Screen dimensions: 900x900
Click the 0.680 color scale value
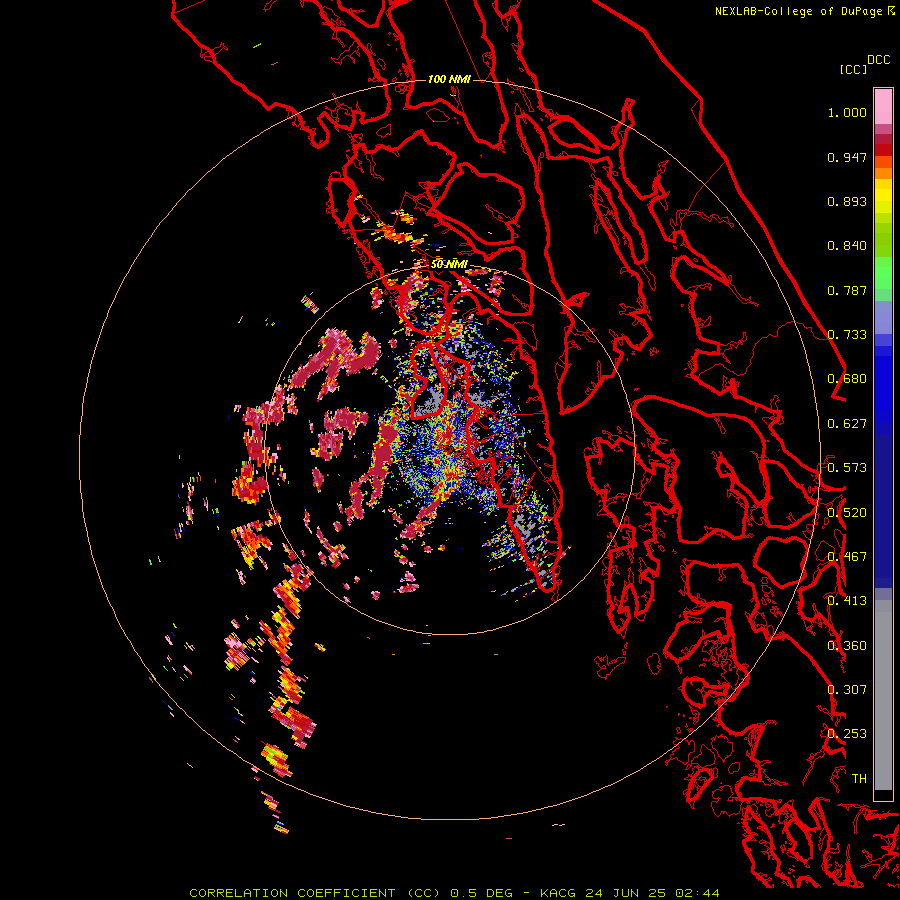[847, 379]
